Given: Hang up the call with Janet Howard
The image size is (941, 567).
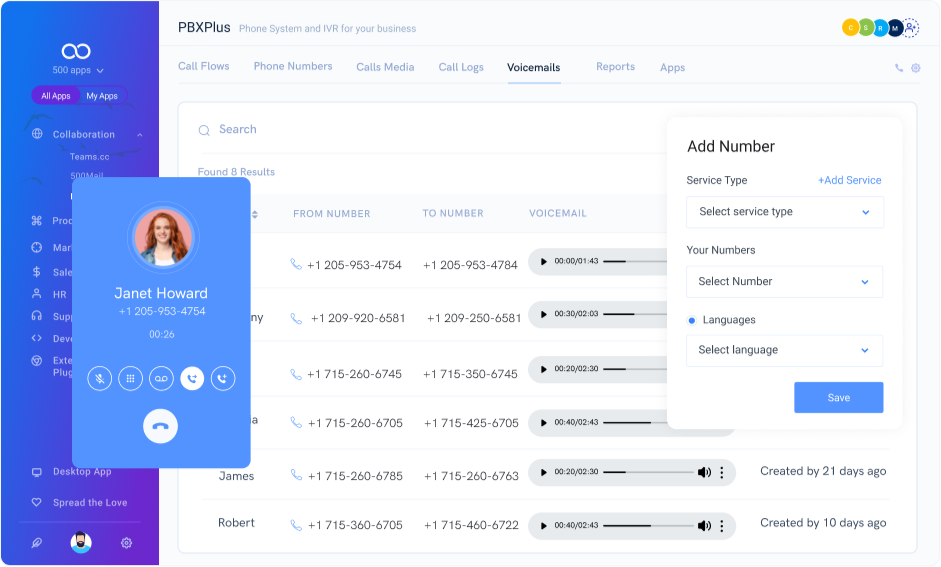Looking at the screenshot, I should (x=160, y=427).
